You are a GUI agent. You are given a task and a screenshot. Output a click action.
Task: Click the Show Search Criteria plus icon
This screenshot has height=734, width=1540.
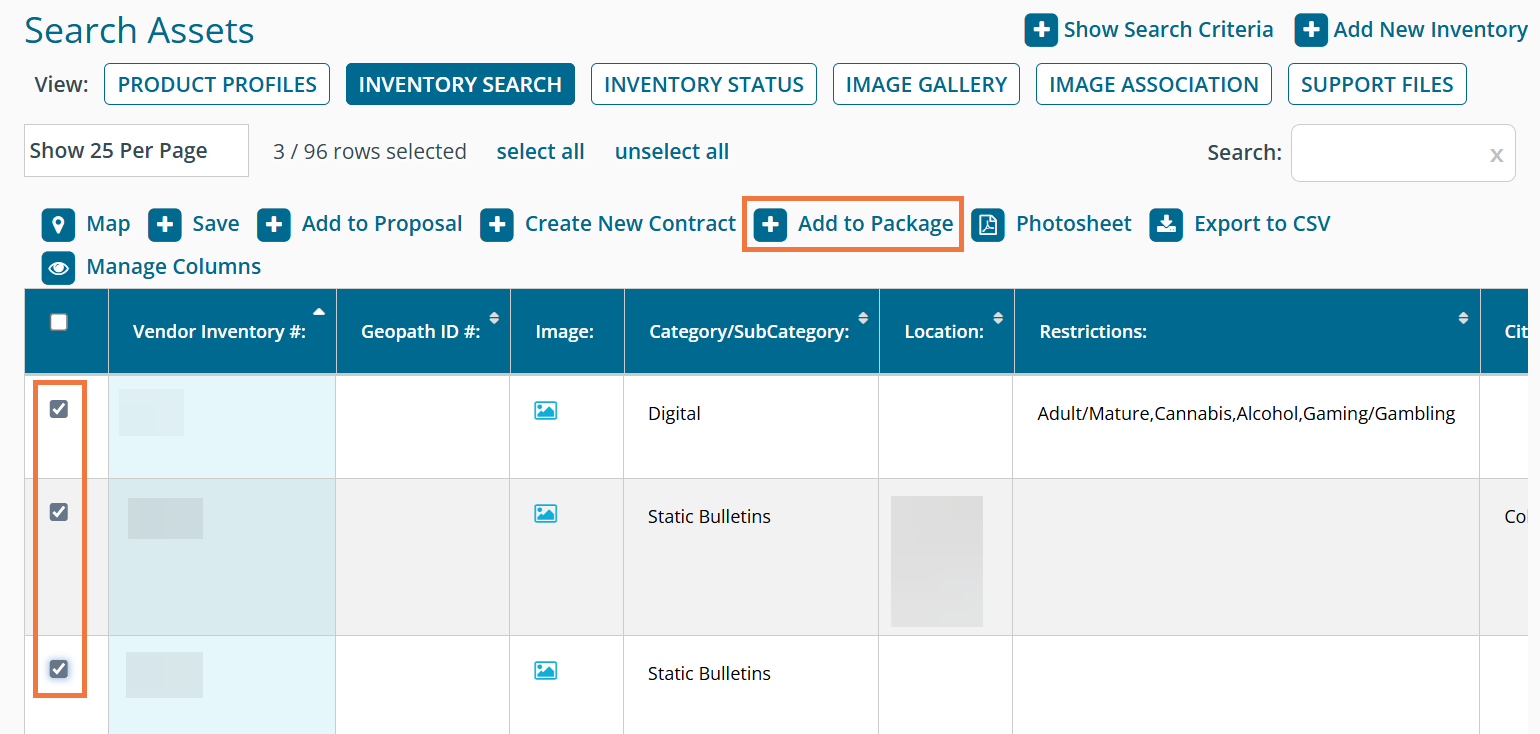1041,30
